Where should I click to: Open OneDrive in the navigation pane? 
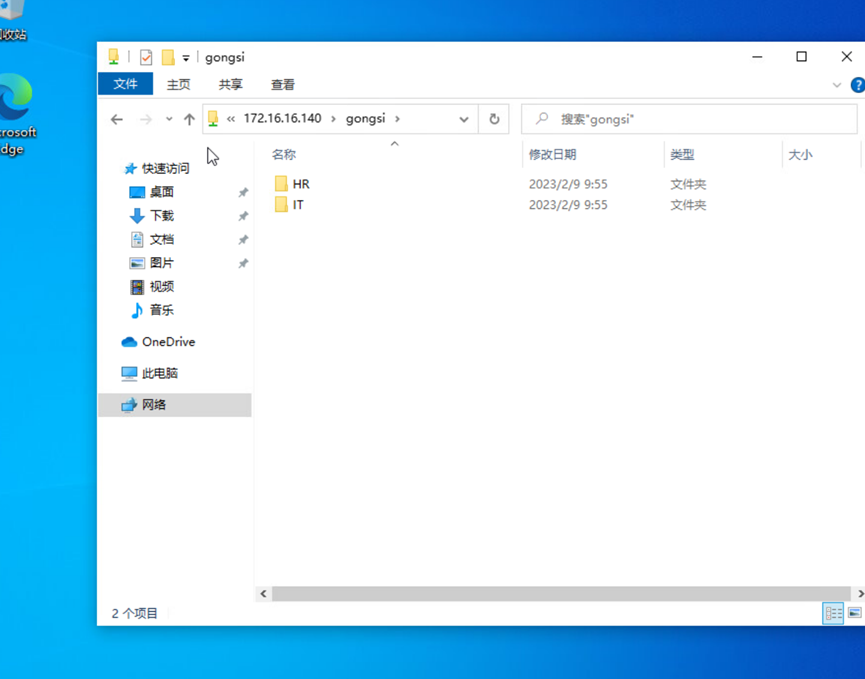tap(168, 342)
